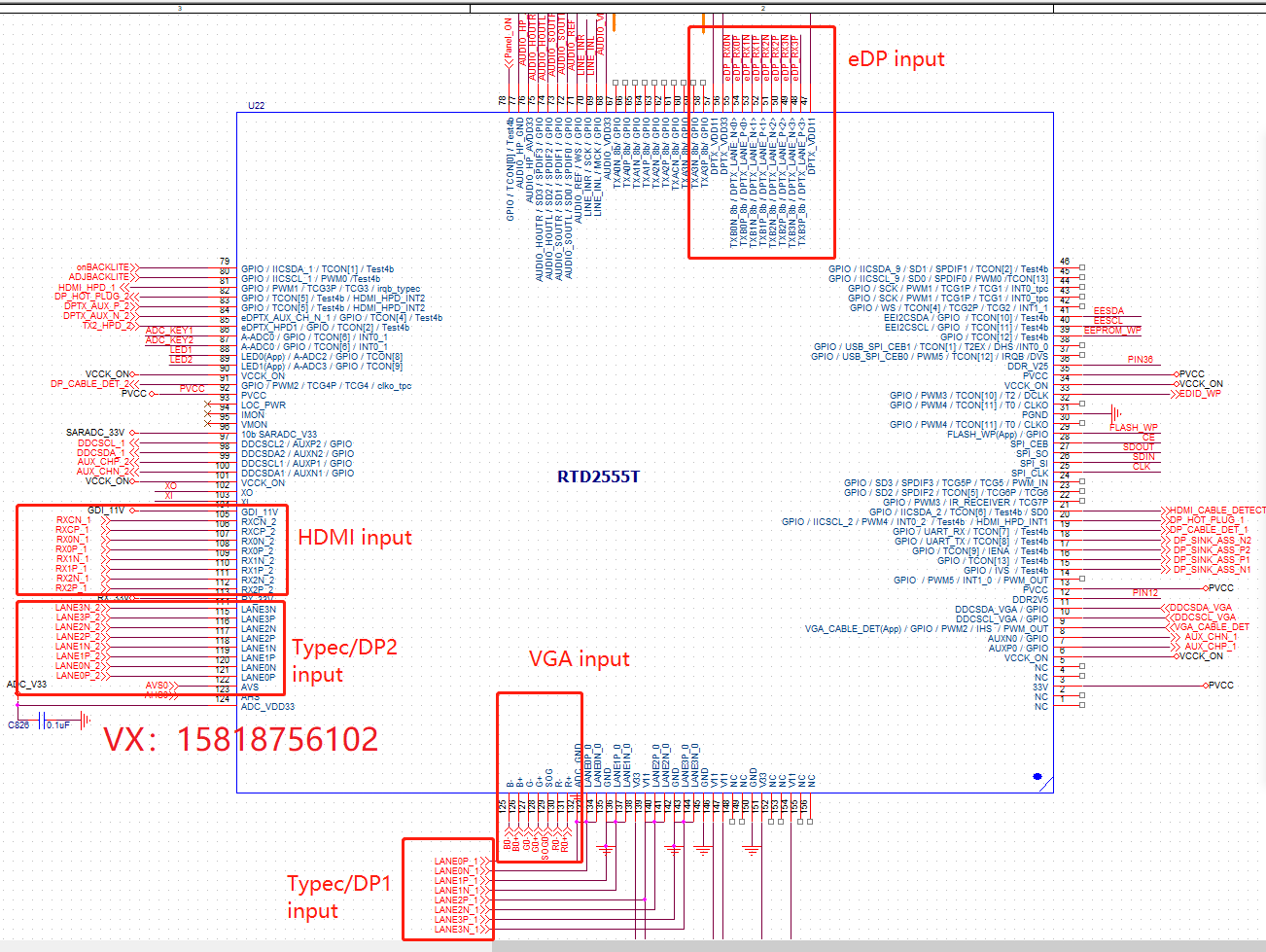Select the eDP_RX3P net label
The width and height of the screenshot is (1266, 952).
794,57
